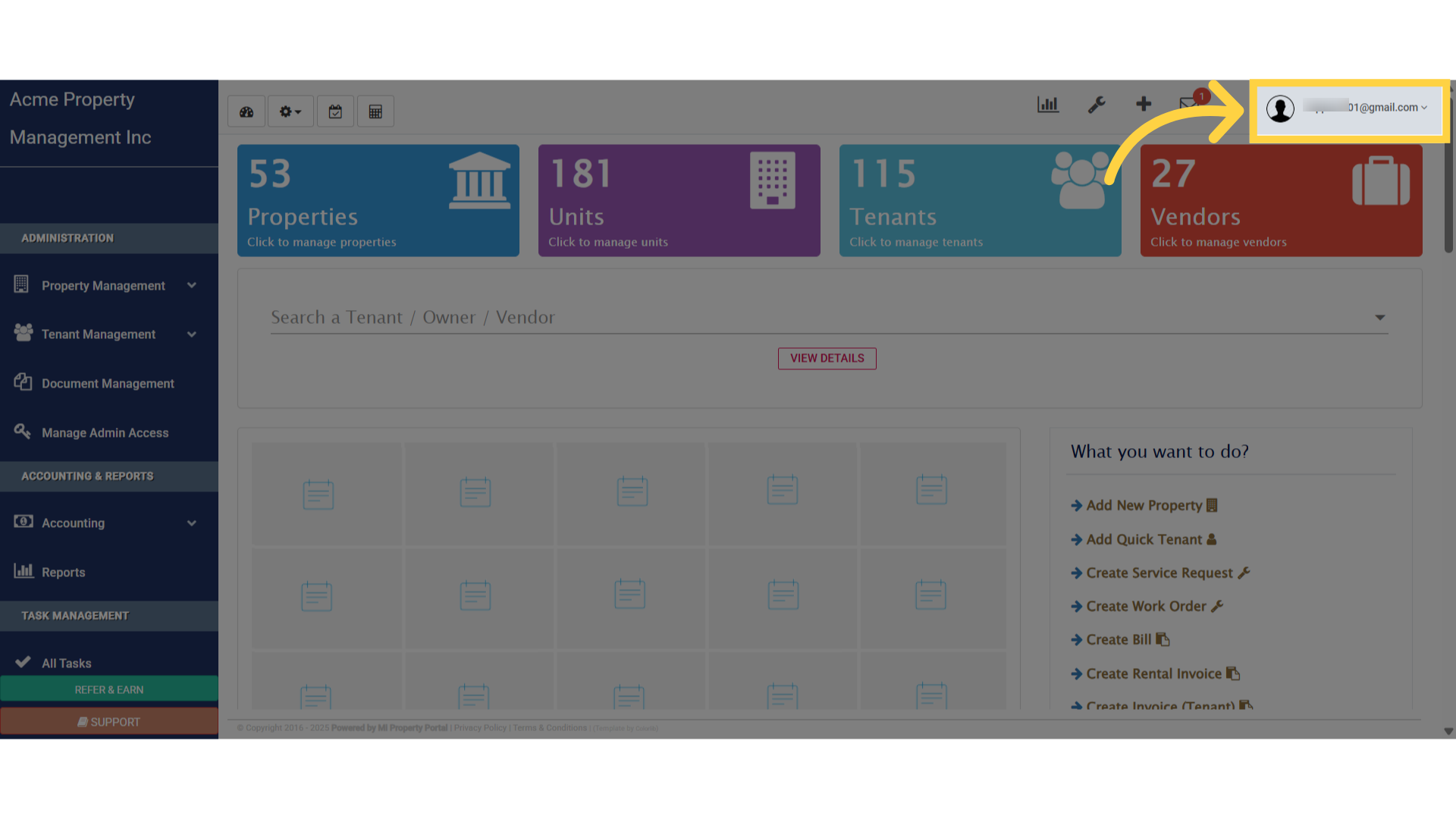Select the wrench service icon

tap(1097, 105)
